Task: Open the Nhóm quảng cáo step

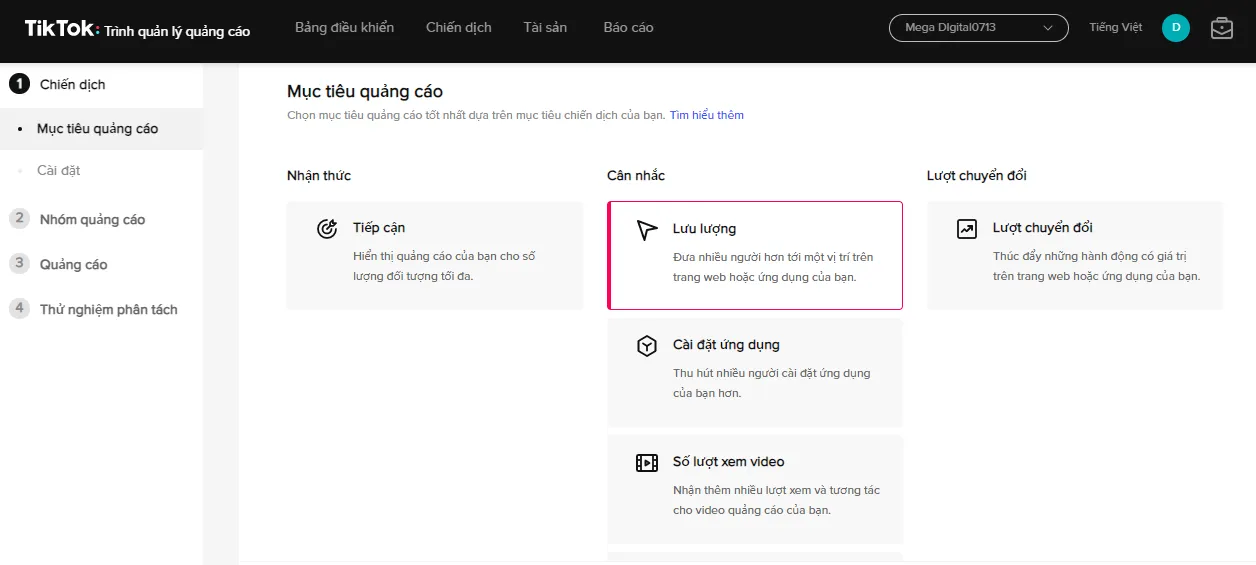Action: [x=92, y=220]
